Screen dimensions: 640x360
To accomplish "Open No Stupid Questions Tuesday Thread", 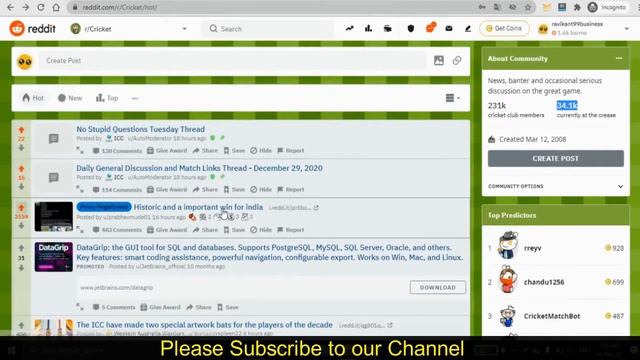I will 140,129.
